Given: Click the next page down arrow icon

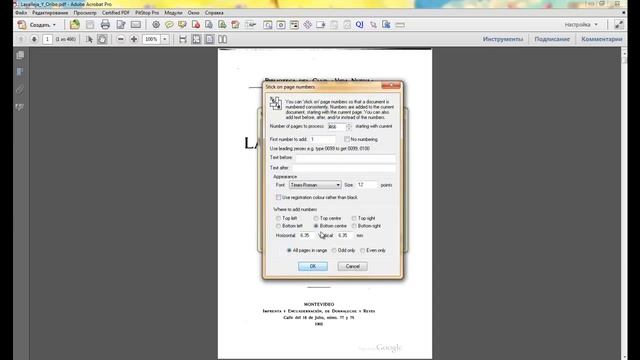Looking at the screenshot, I should point(34,39).
